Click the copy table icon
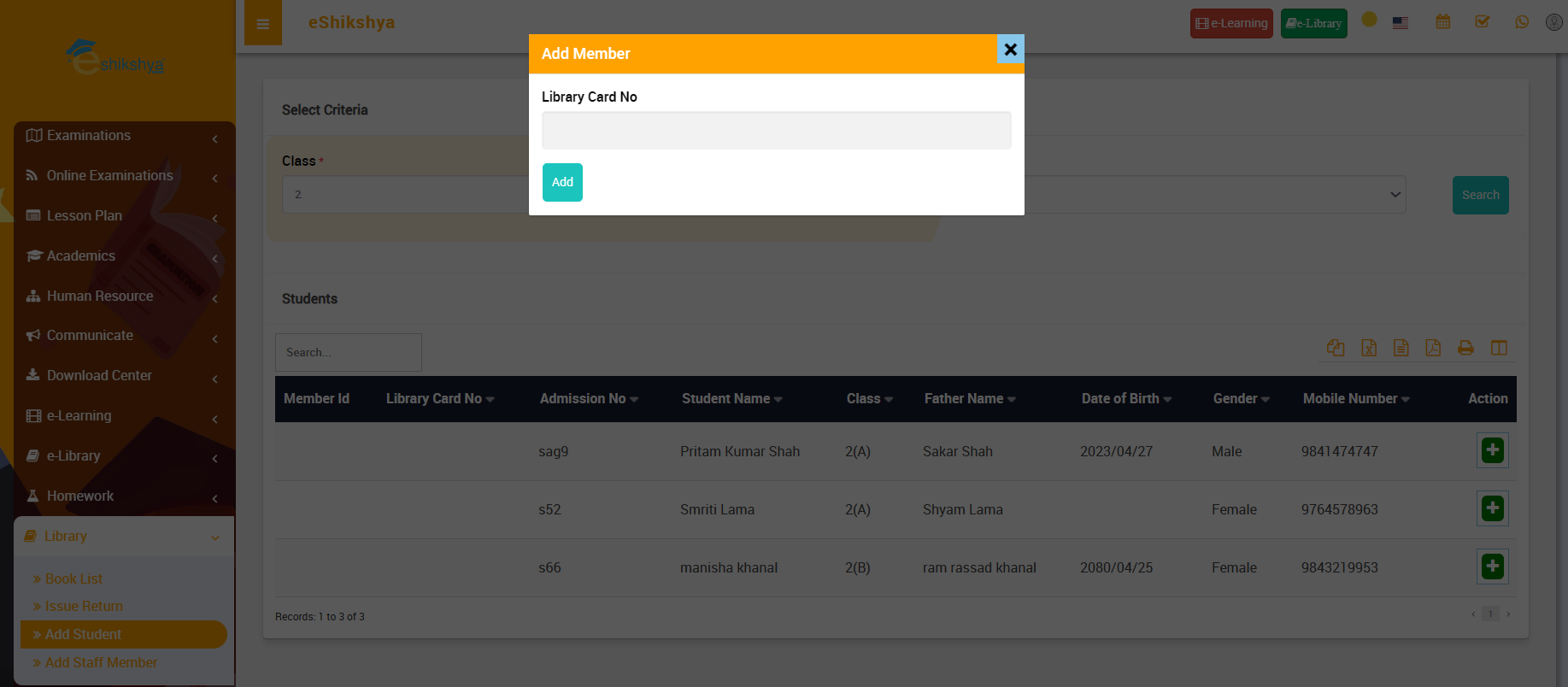This screenshot has width=1568, height=687. tap(1336, 348)
